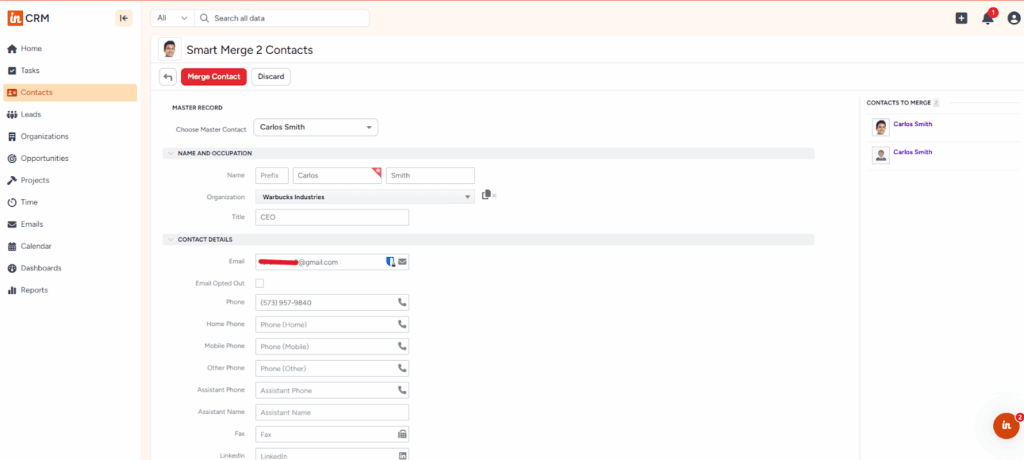This screenshot has width=1024, height=460.
Task: Click the phone icon beside Phone field
Action: coord(402,302)
